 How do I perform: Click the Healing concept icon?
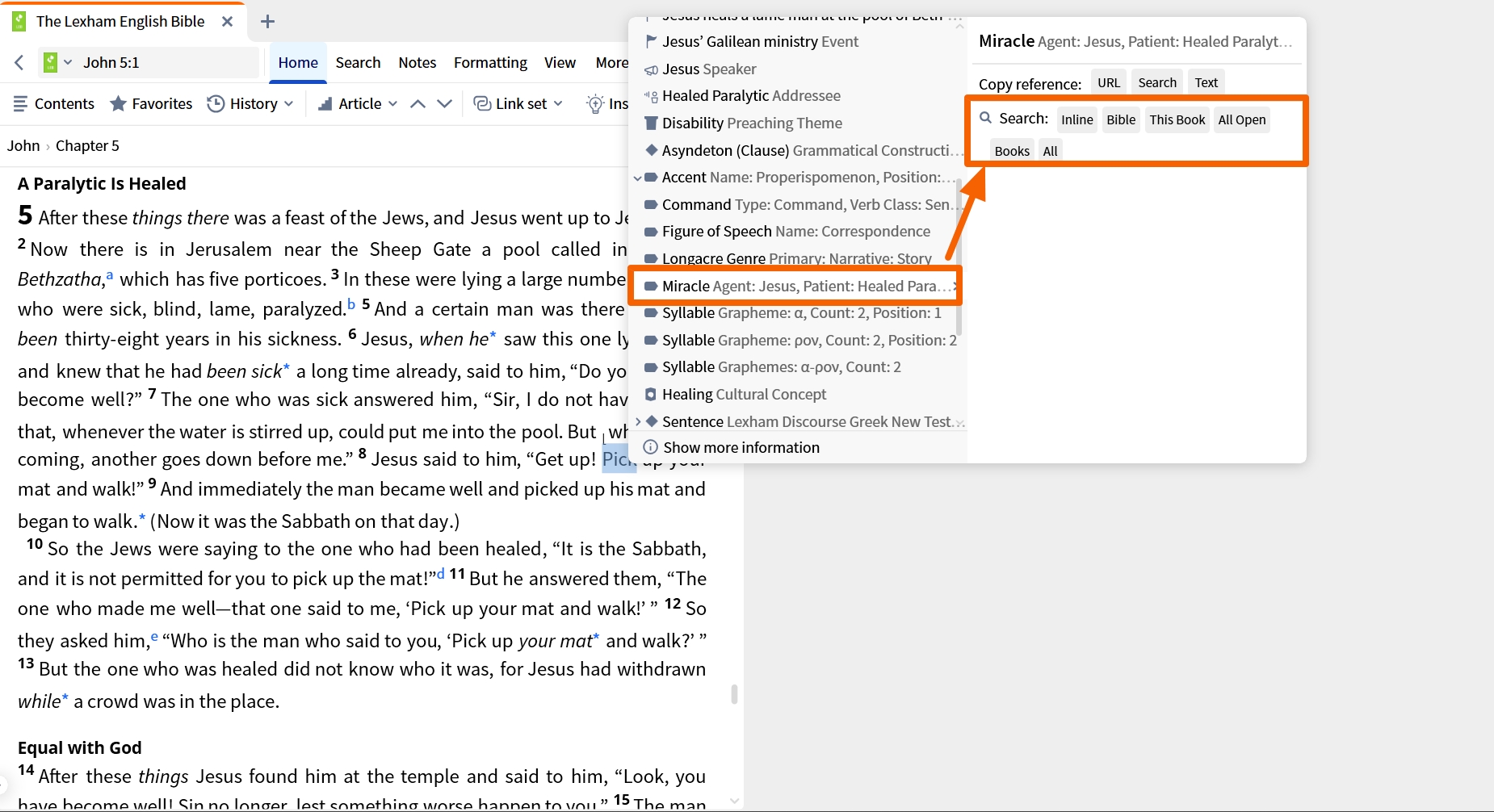point(650,394)
